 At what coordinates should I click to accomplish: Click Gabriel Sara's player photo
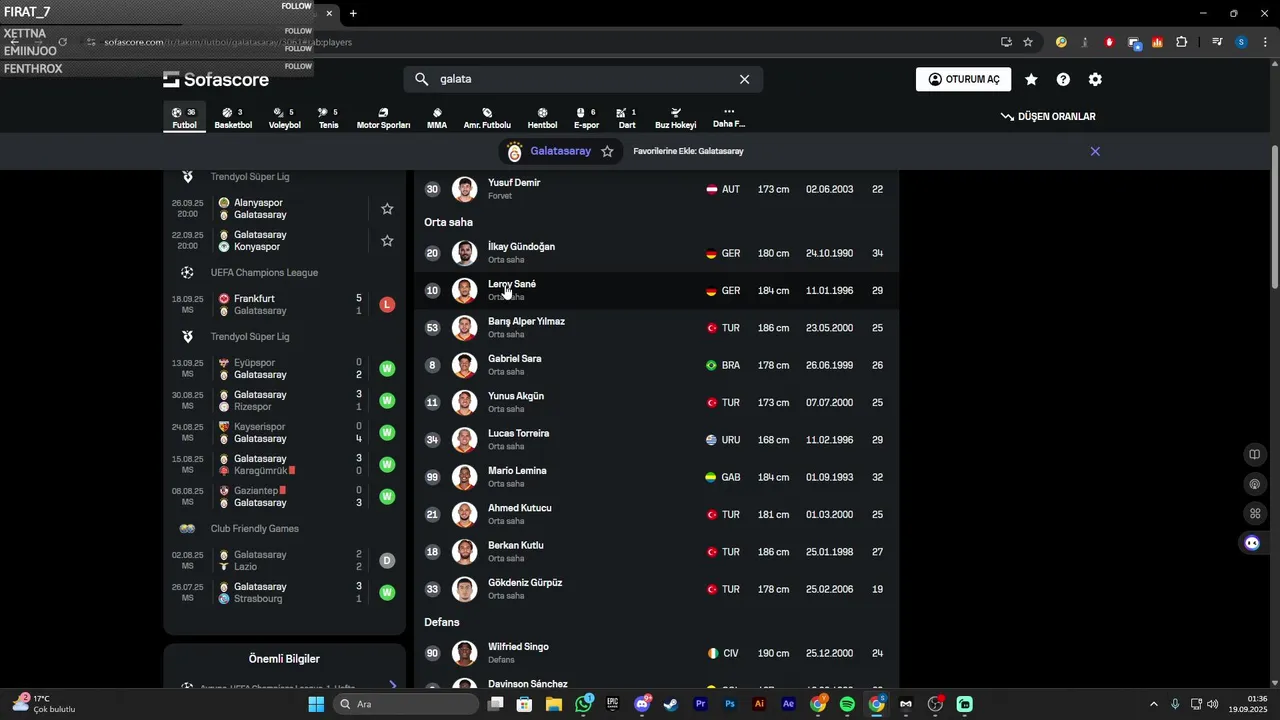pos(464,365)
